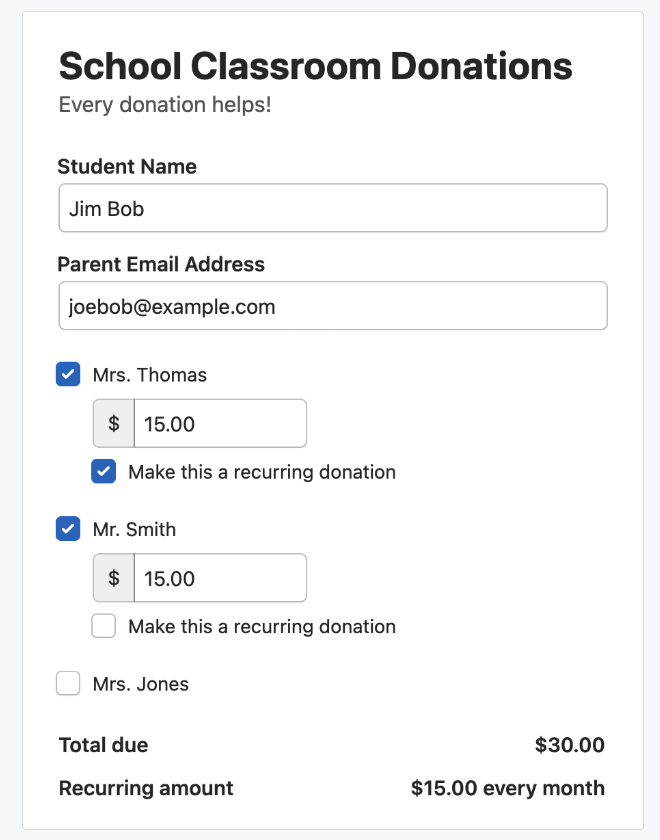Click the "Parent Email Address" label
The width and height of the screenshot is (660, 840).
click(x=161, y=265)
